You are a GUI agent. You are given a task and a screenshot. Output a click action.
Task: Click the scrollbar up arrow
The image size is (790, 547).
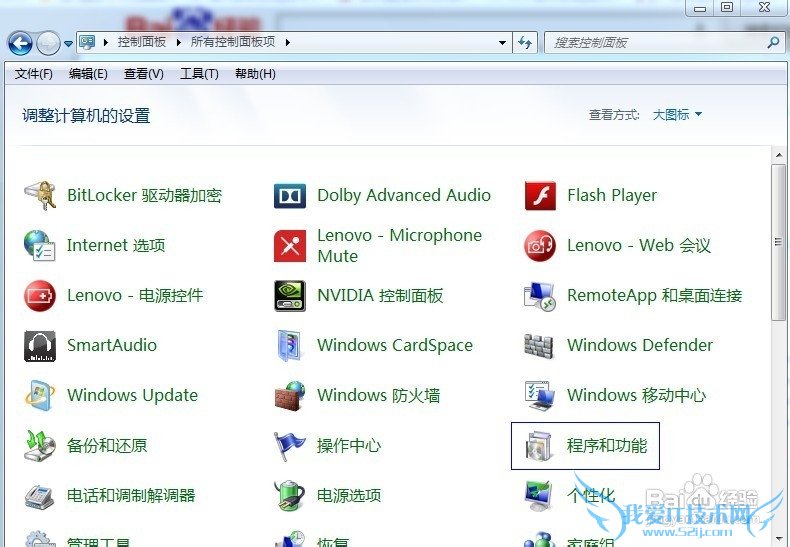tap(778, 155)
